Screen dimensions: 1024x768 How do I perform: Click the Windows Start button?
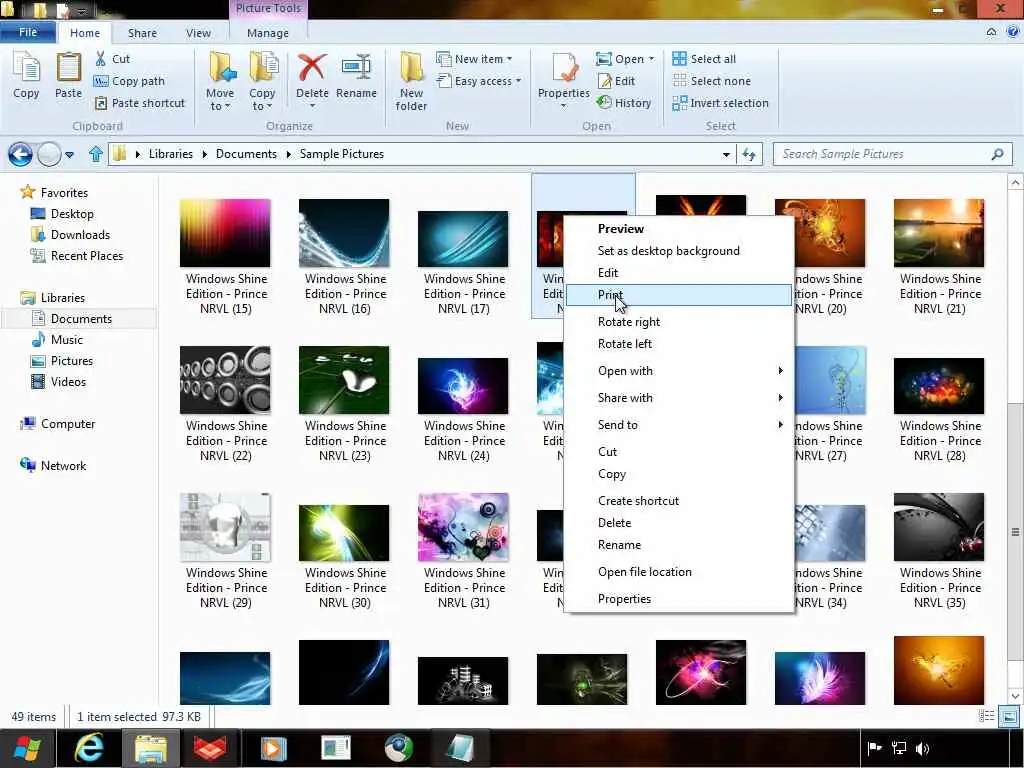pos(27,748)
